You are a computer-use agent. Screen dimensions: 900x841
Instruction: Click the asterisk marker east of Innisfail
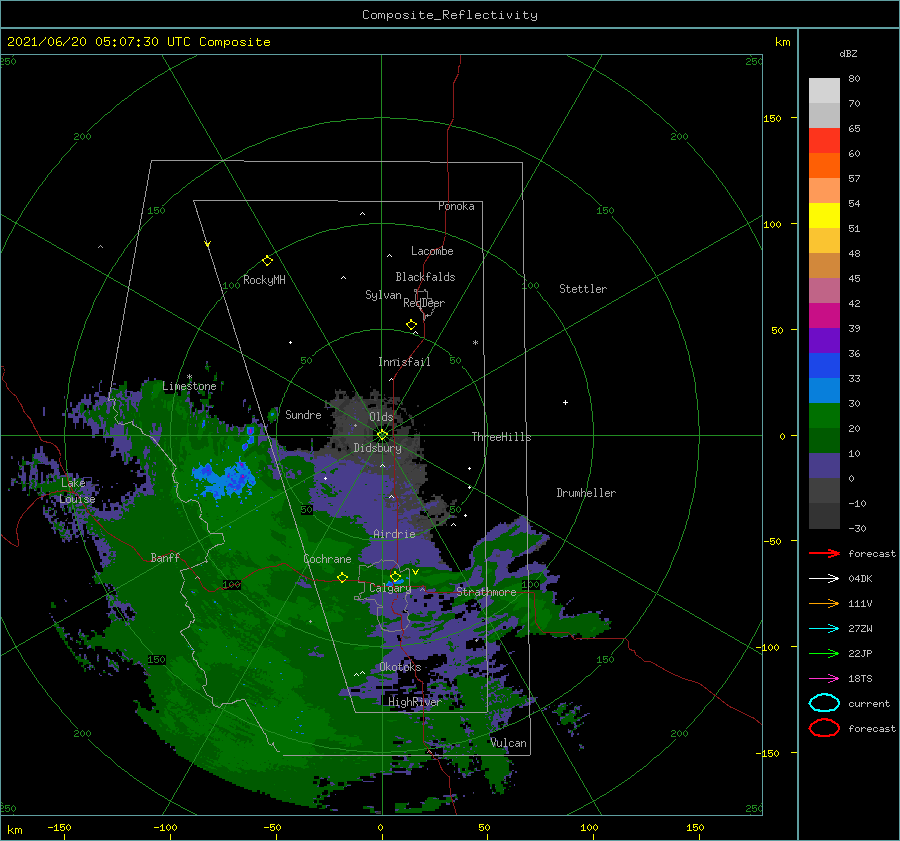pos(475,343)
